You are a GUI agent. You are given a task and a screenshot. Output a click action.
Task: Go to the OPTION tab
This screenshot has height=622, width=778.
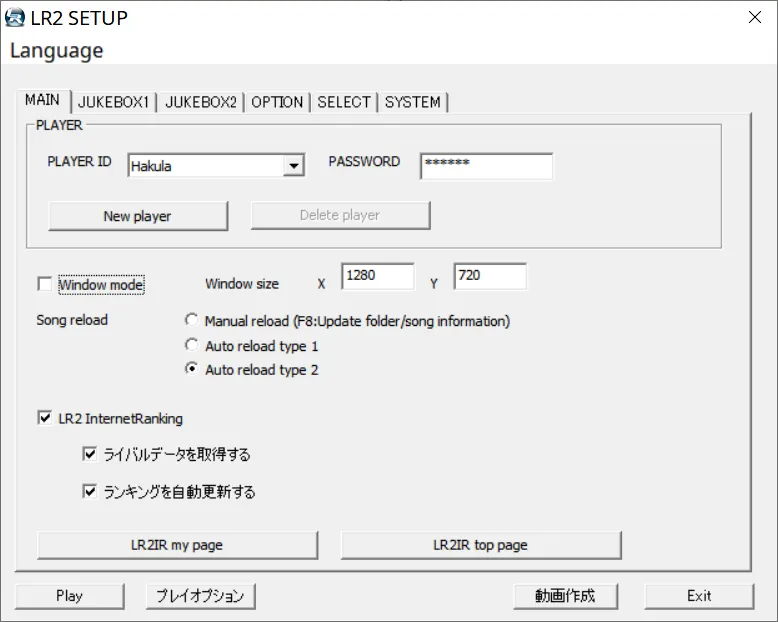click(x=277, y=102)
